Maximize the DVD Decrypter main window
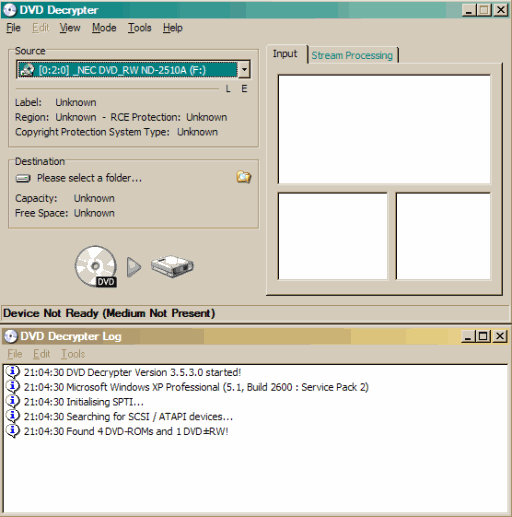 [x=484, y=10]
